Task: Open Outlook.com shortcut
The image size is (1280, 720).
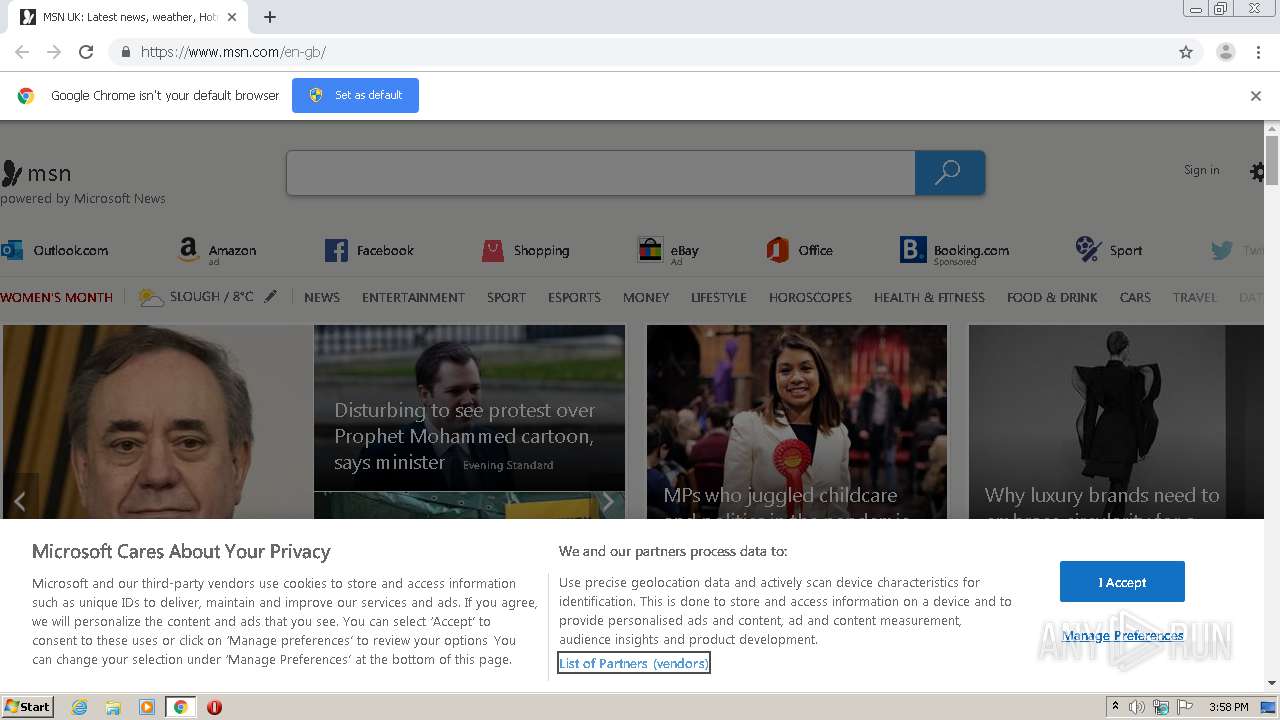Action: pos(55,250)
